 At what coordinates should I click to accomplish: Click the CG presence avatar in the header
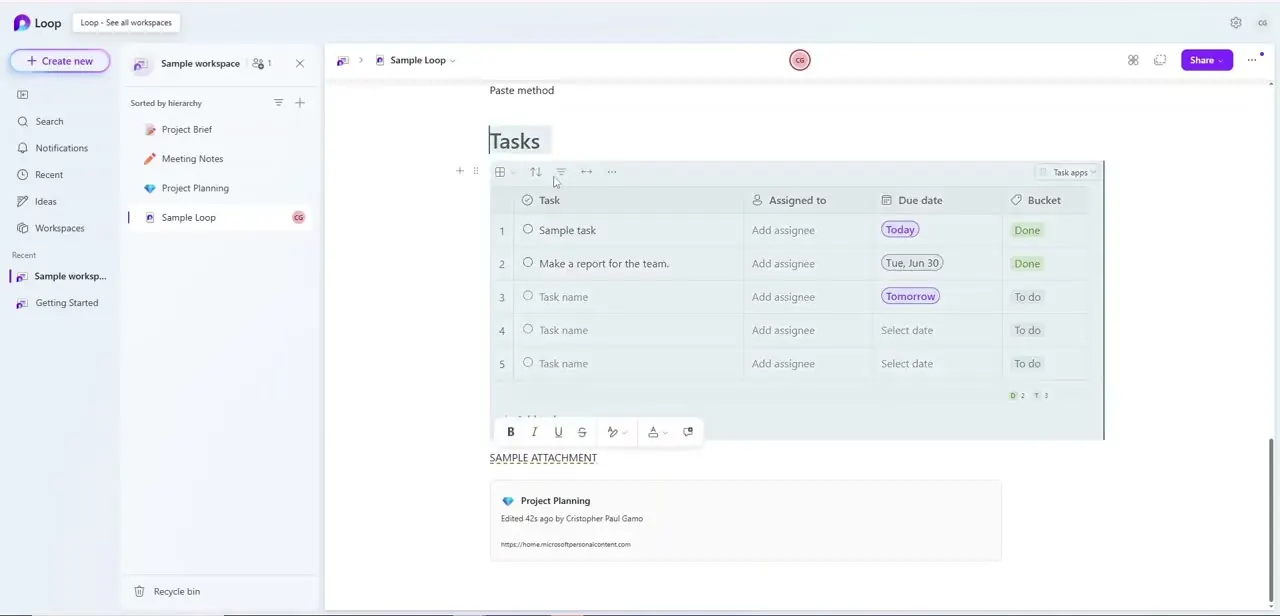[800, 61]
